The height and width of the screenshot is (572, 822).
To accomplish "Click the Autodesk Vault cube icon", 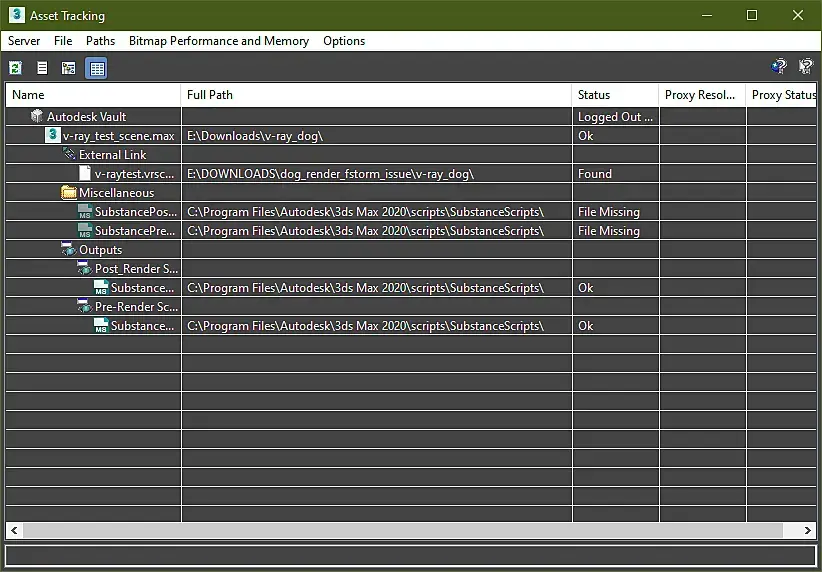I will coord(37,116).
